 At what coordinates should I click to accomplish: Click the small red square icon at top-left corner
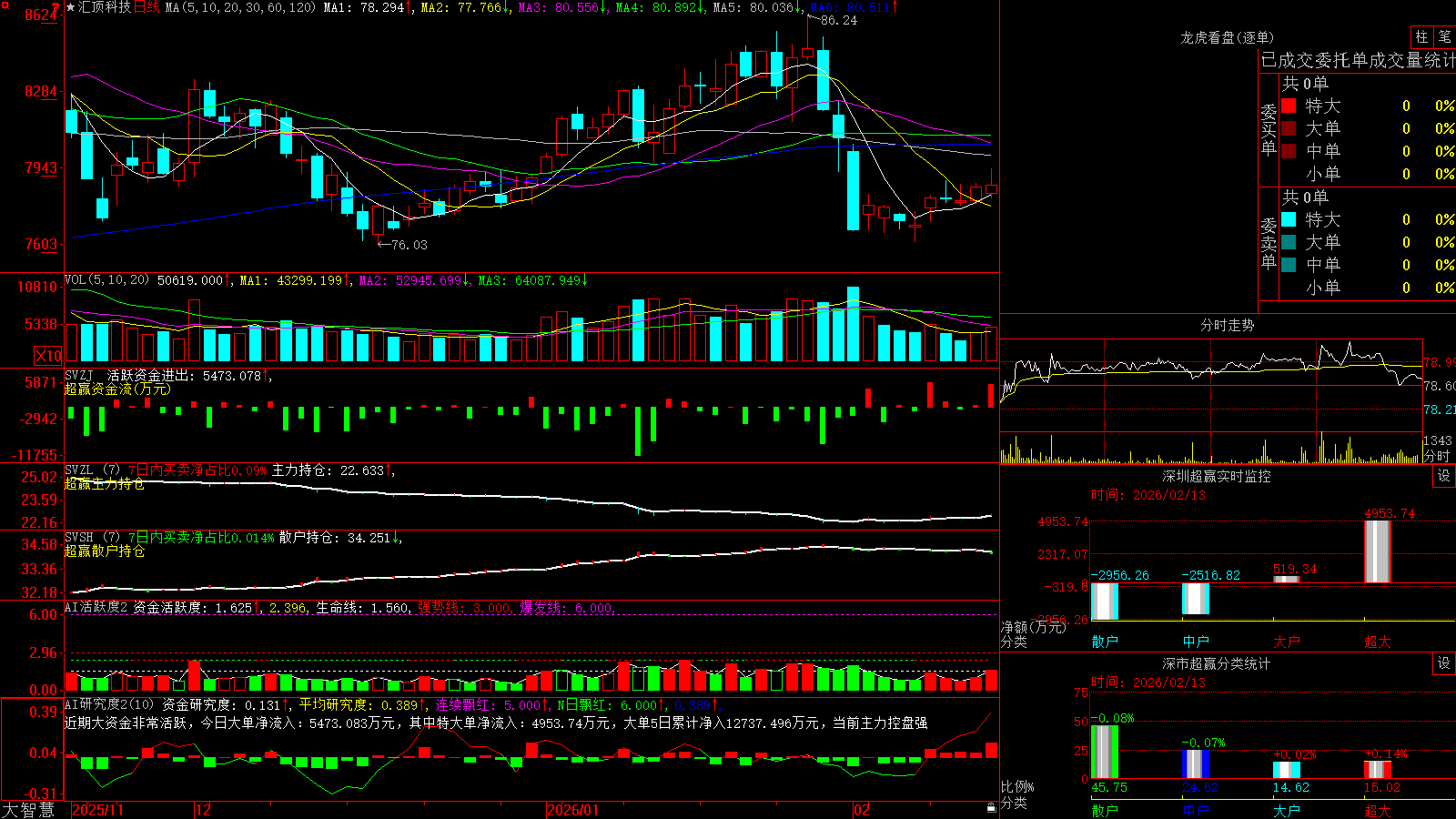coord(5,5)
